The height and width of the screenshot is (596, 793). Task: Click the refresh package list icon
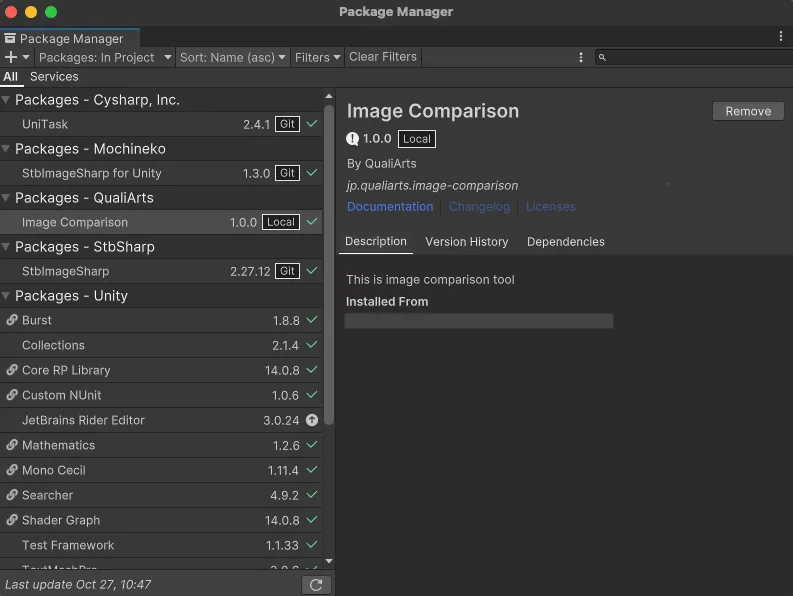(x=316, y=584)
